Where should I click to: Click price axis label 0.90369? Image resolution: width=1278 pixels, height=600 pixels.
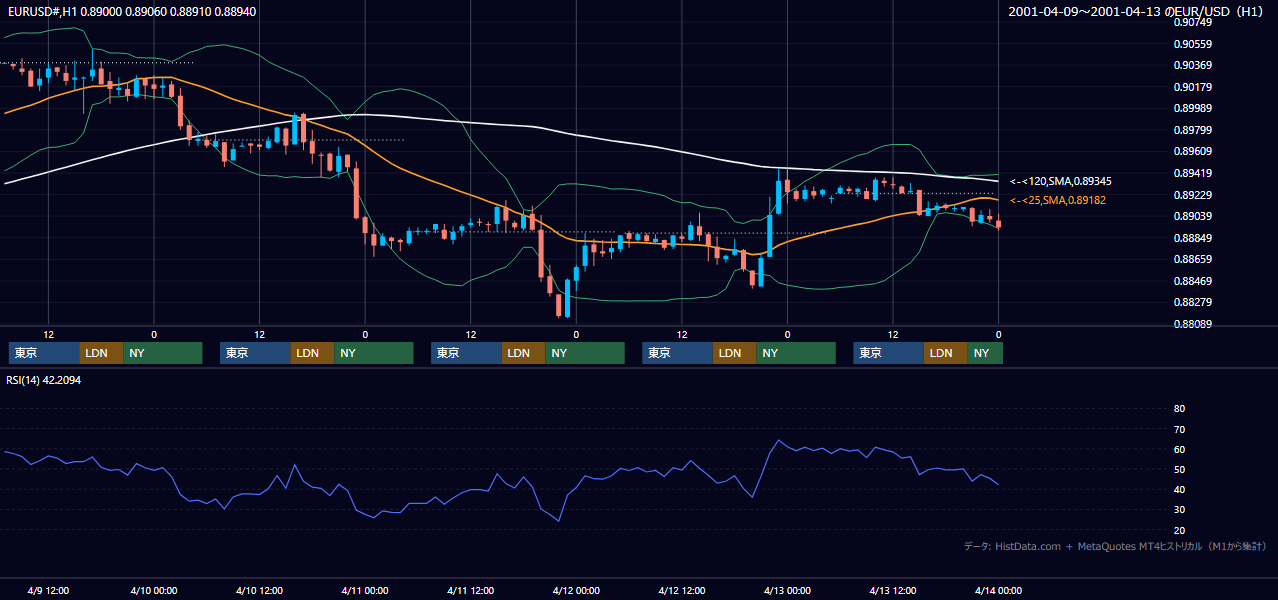[1192, 65]
